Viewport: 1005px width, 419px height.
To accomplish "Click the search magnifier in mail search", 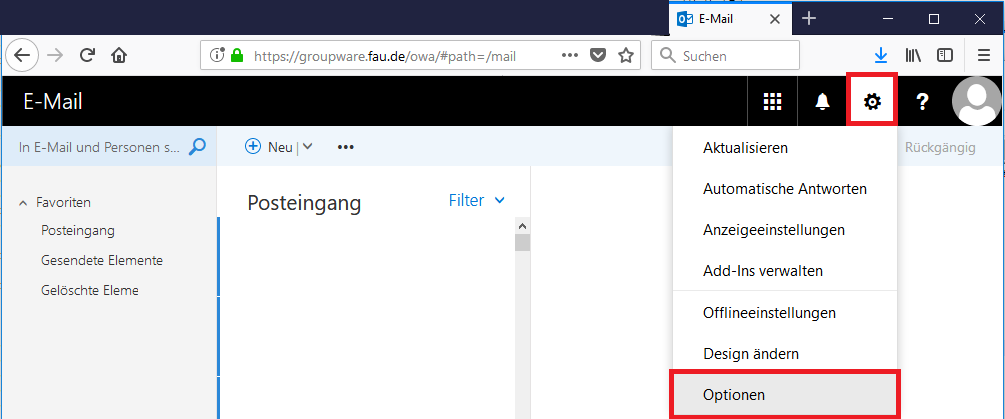I will [197, 147].
